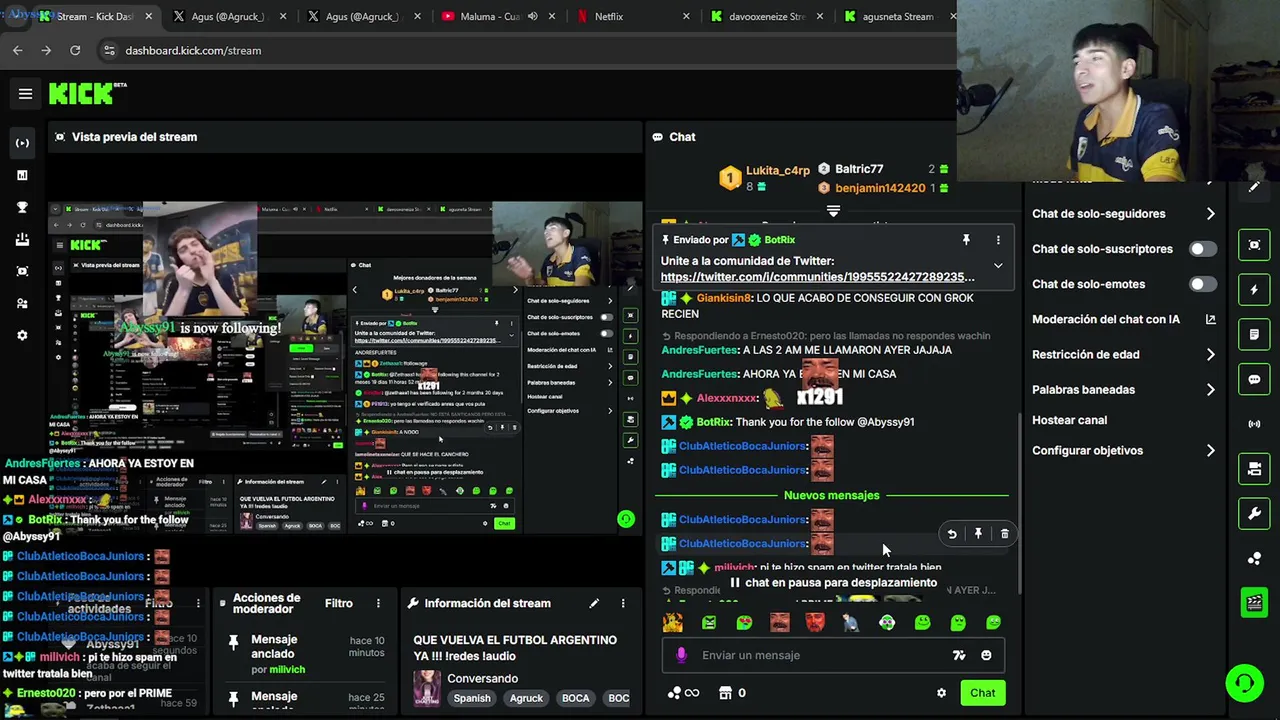Switch to first Agus (@Agruck_) X tab
The height and width of the screenshot is (720, 1280).
coord(229,17)
